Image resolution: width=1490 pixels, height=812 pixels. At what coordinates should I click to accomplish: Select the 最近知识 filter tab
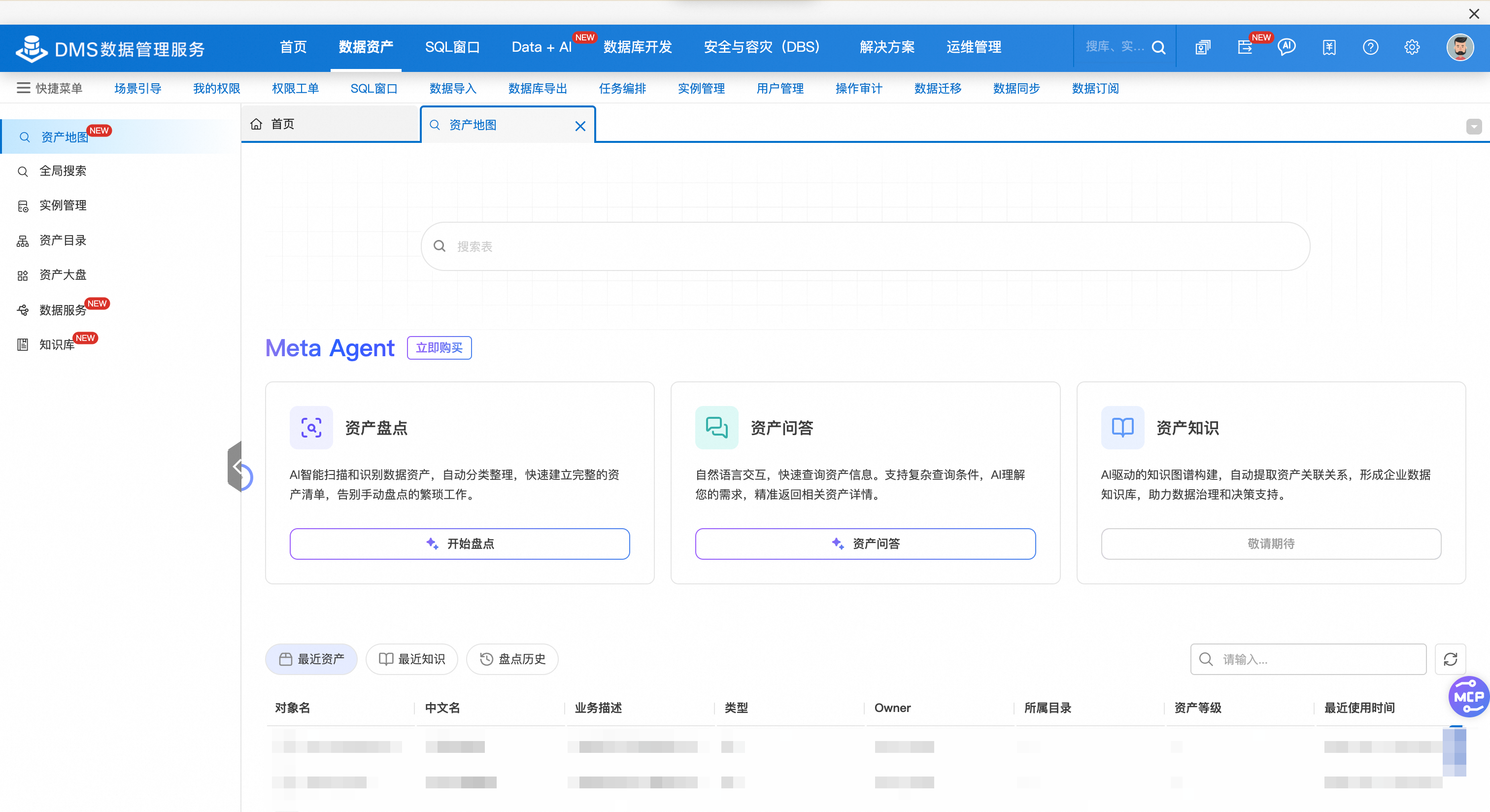pyautogui.click(x=412, y=659)
